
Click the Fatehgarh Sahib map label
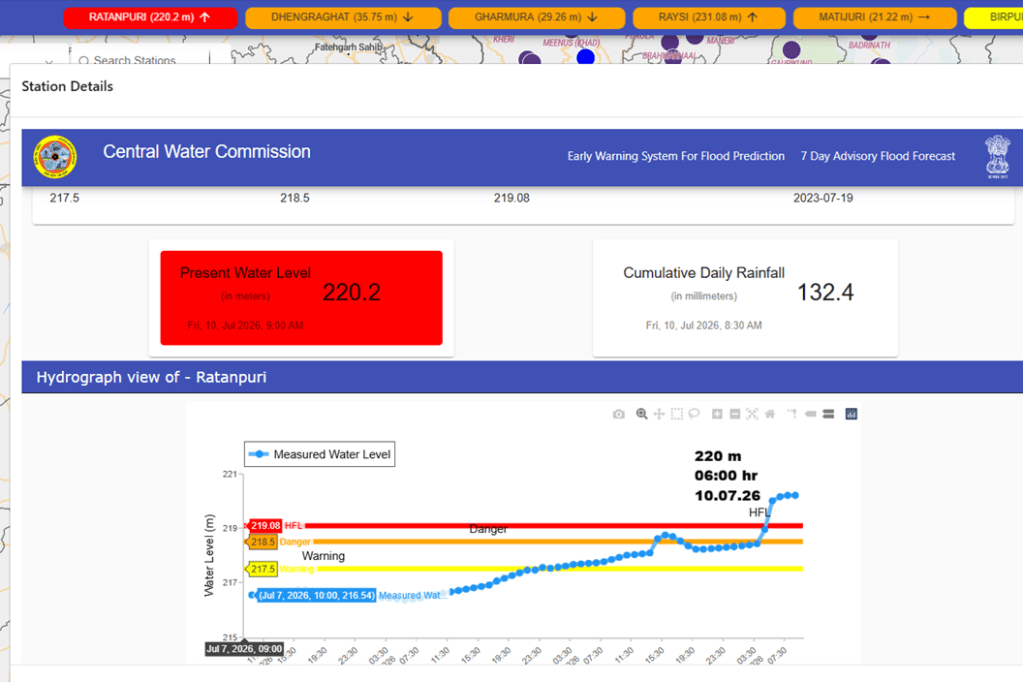click(x=348, y=47)
